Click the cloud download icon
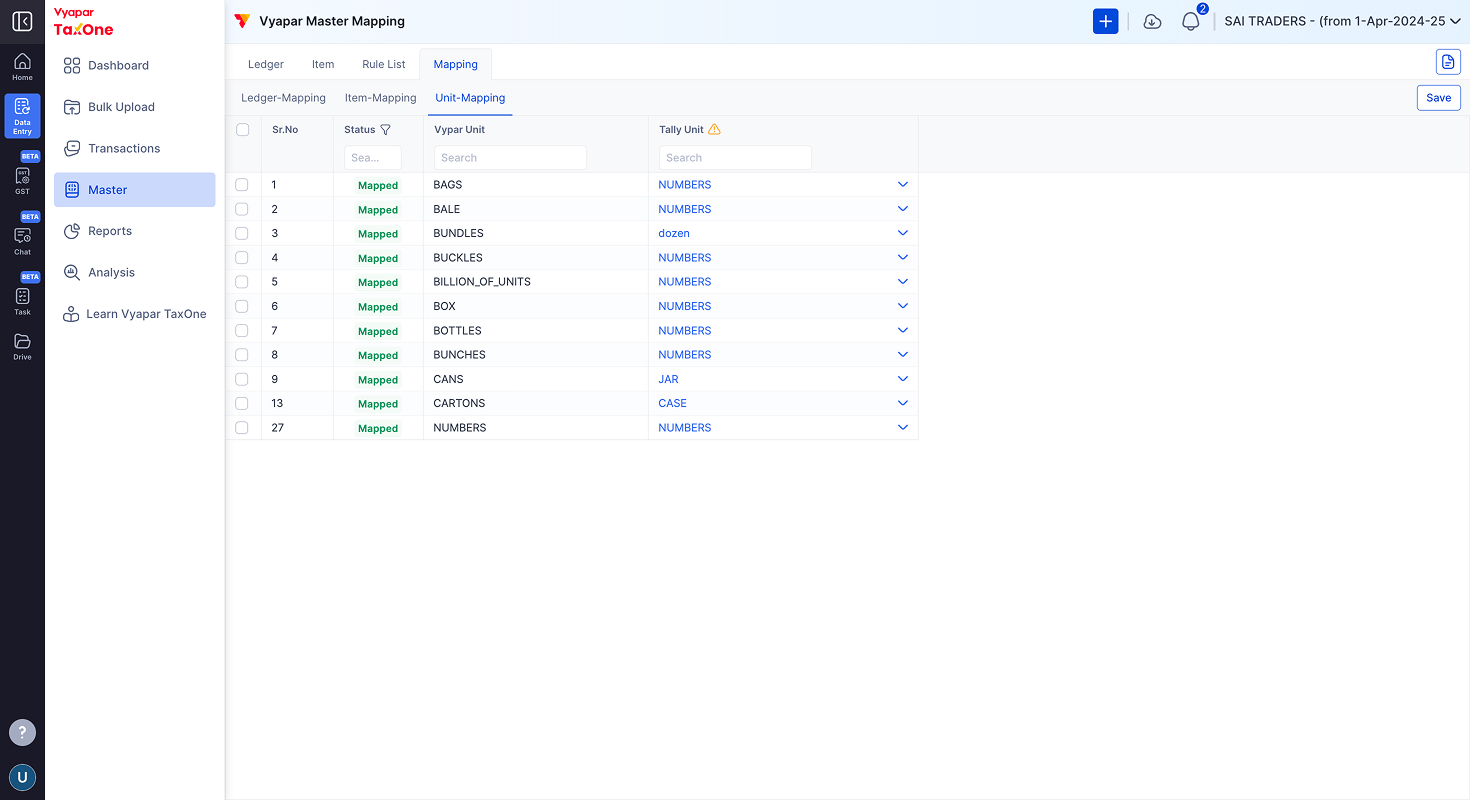The height and width of the screenshot is (800, 1470). pos(1152,21)
